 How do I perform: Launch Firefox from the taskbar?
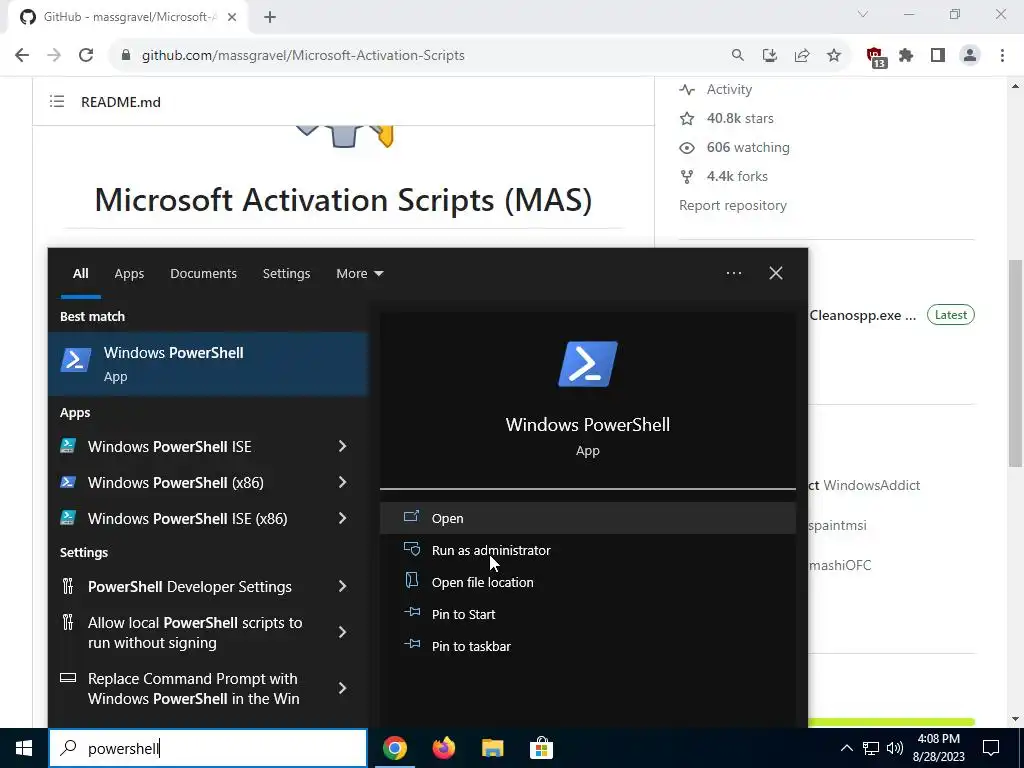click(x=443, y=748)
